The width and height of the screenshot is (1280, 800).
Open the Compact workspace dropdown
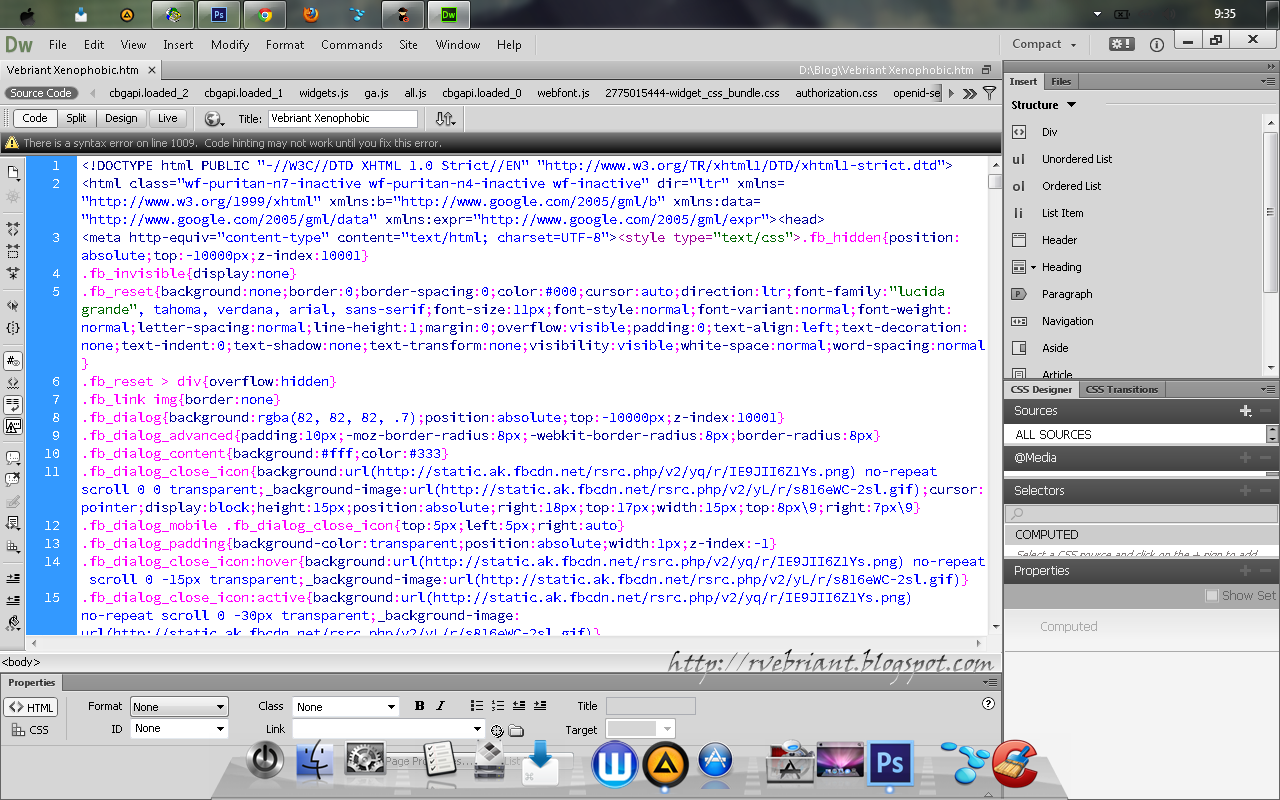pyautogui.click(x=1044, y=44)
